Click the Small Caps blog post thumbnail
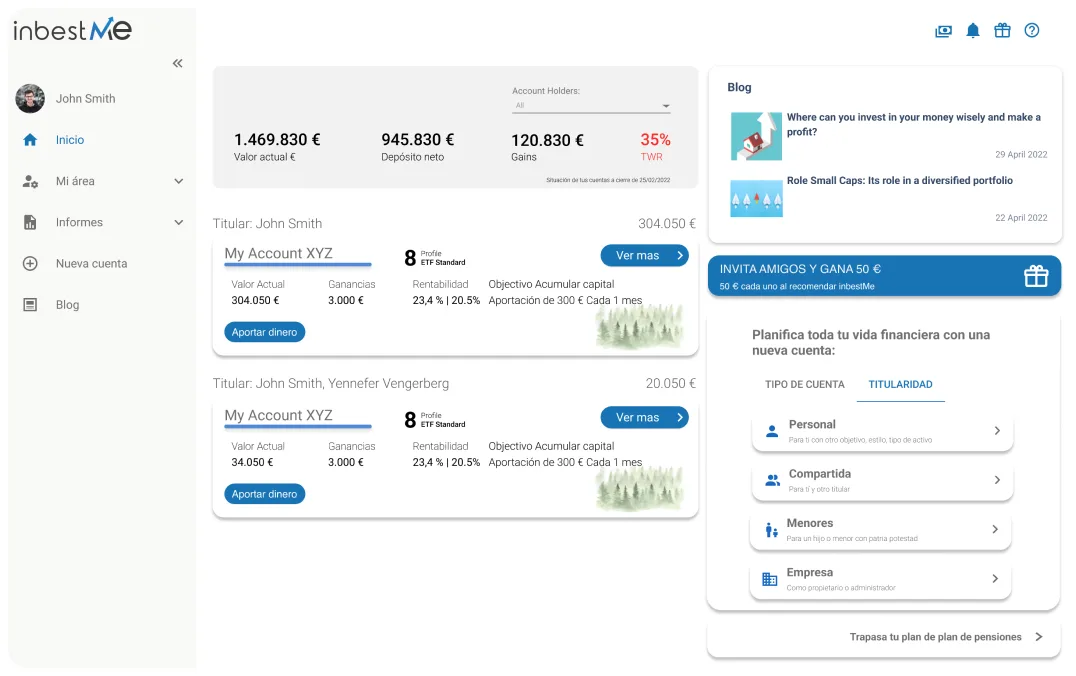This screenshot has width=1076, height=676. click(x=756, y=199)
